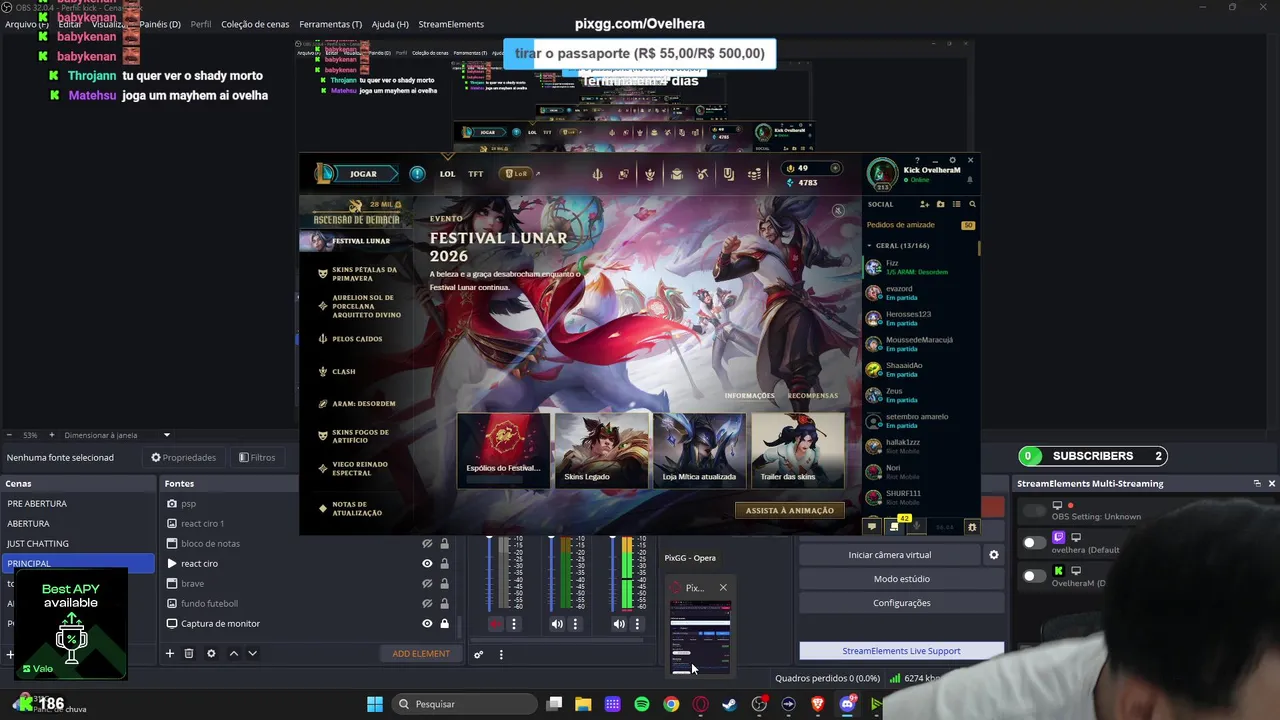
Task: Open Brave browser from the taskbar
Action: click(x=817, y=704)
